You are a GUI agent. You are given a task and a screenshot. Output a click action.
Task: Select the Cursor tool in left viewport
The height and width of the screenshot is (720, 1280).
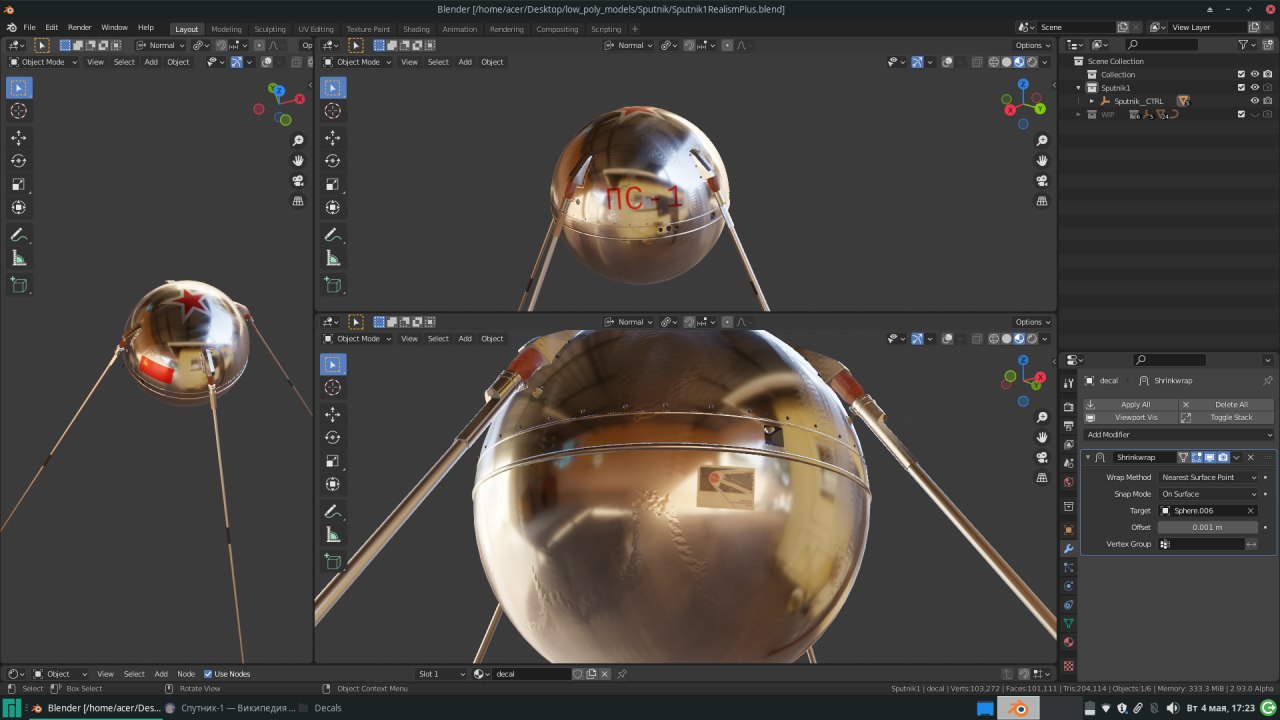point(19,111)
